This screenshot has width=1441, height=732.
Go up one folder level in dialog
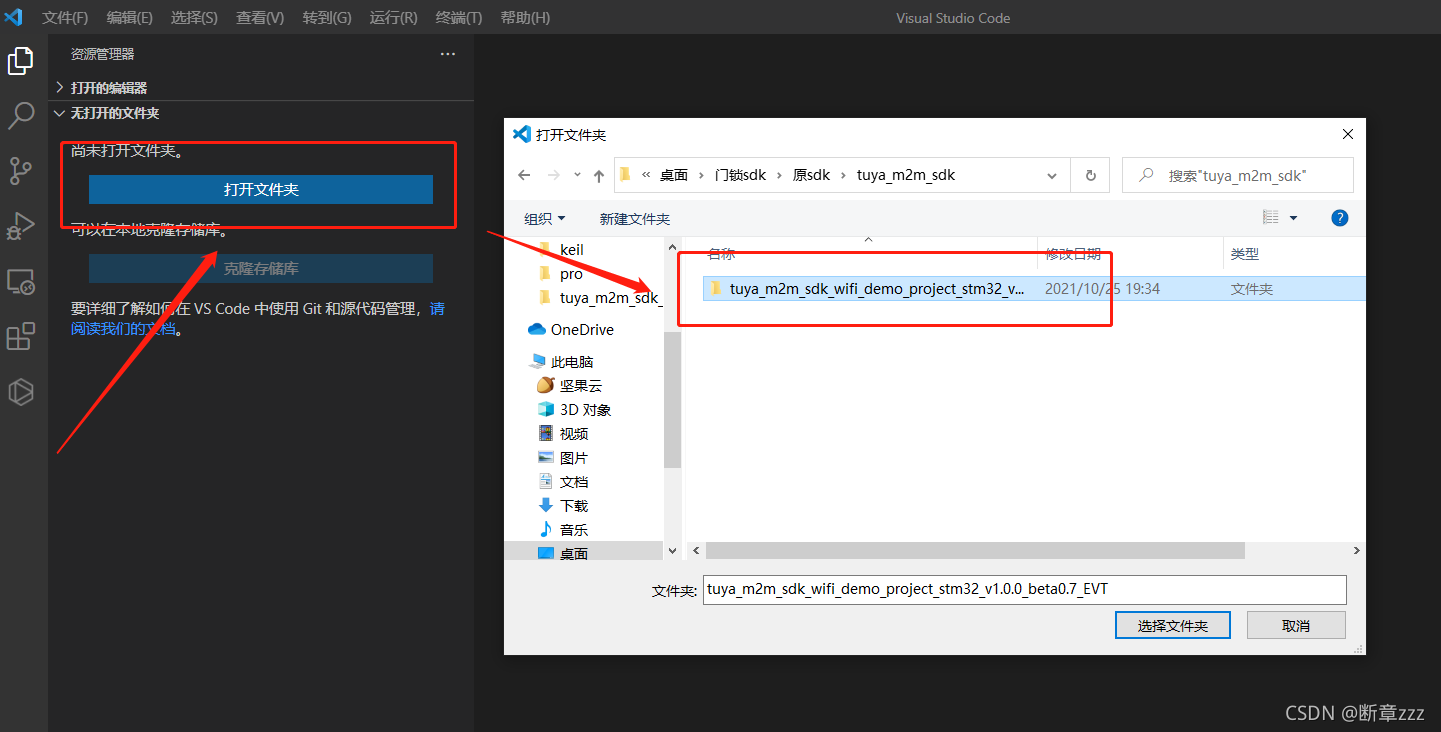click(599, 175)
